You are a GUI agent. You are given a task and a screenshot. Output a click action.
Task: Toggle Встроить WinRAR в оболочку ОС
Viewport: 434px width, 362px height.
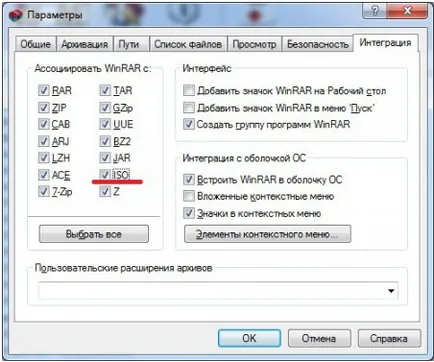(x=189, y=180)
